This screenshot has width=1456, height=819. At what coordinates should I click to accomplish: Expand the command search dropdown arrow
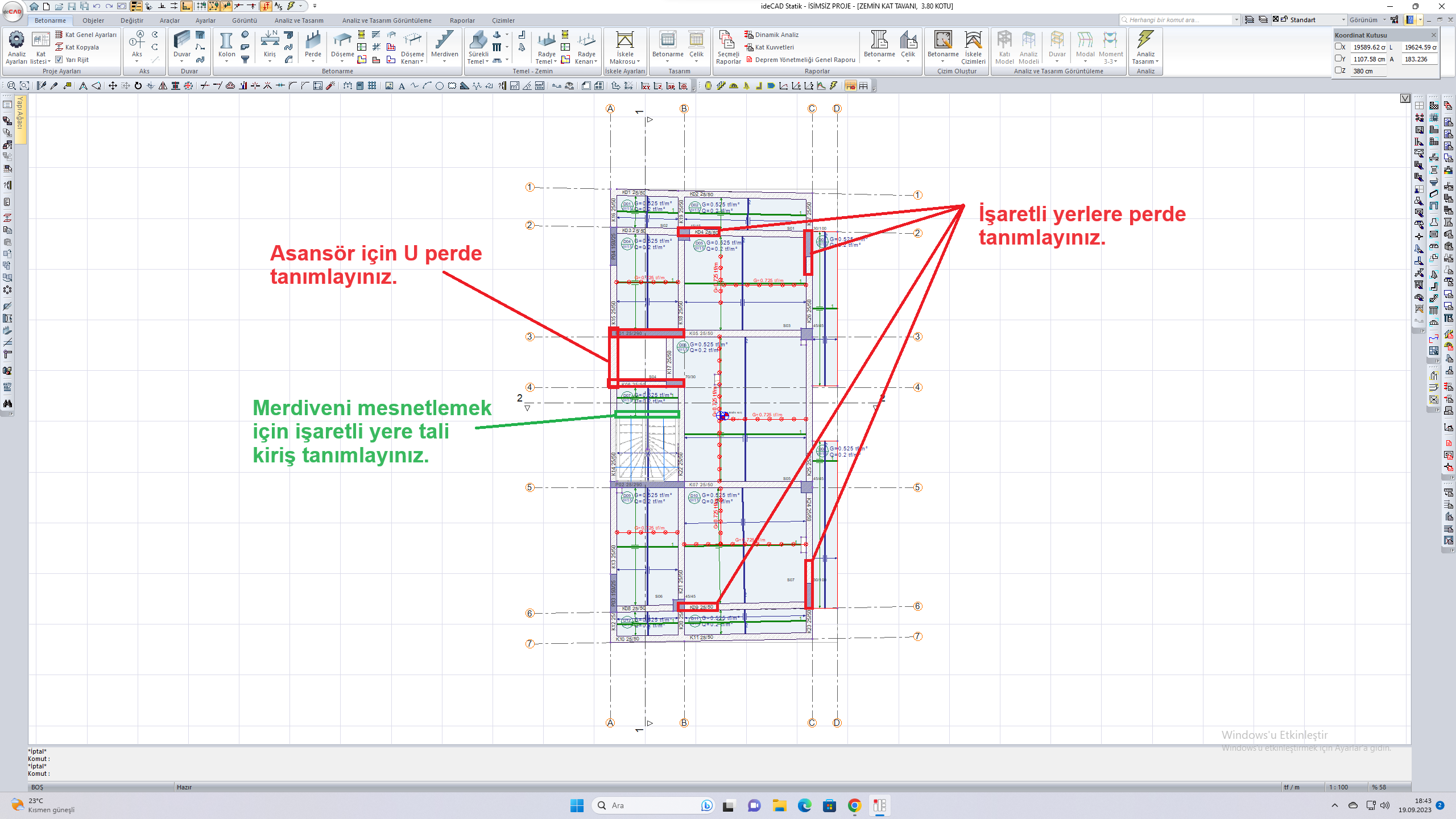1236,20
